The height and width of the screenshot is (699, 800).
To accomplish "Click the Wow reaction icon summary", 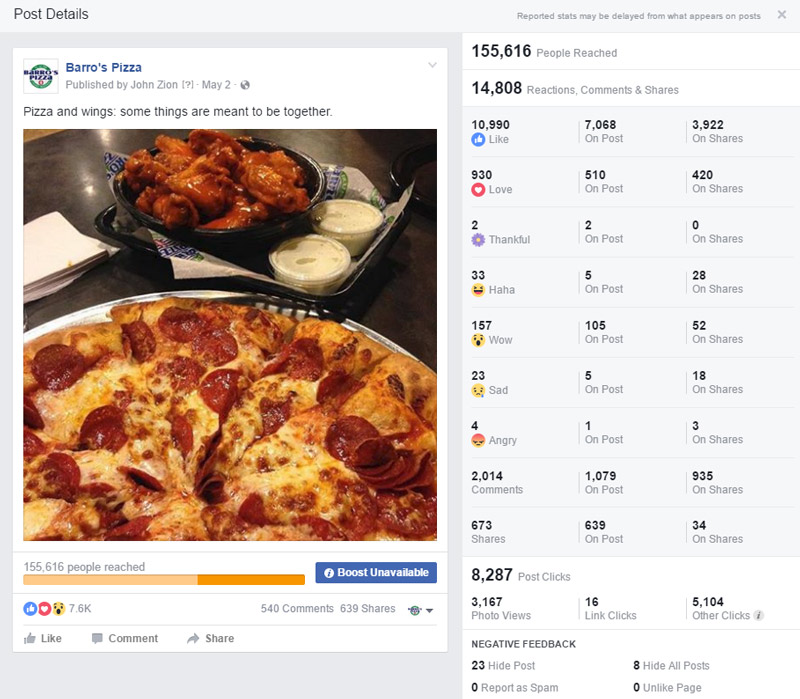I will (x=478, y=340).
